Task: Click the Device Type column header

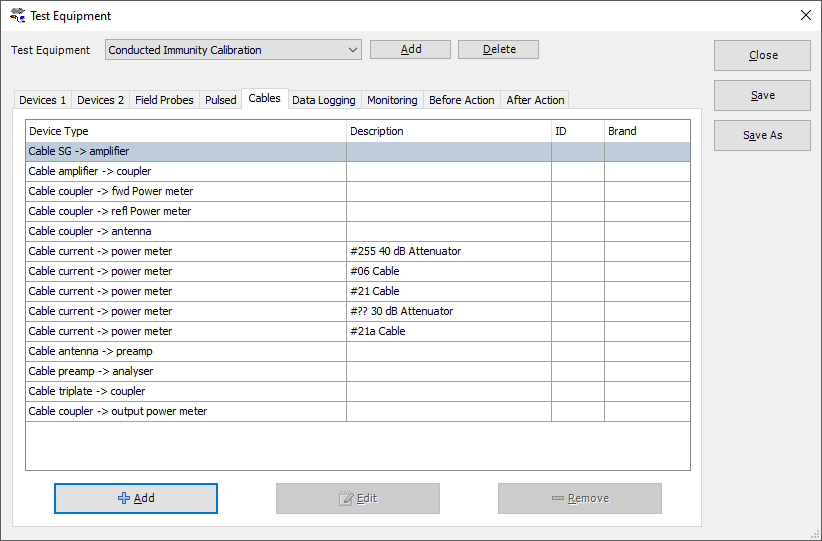Action: 186,131
